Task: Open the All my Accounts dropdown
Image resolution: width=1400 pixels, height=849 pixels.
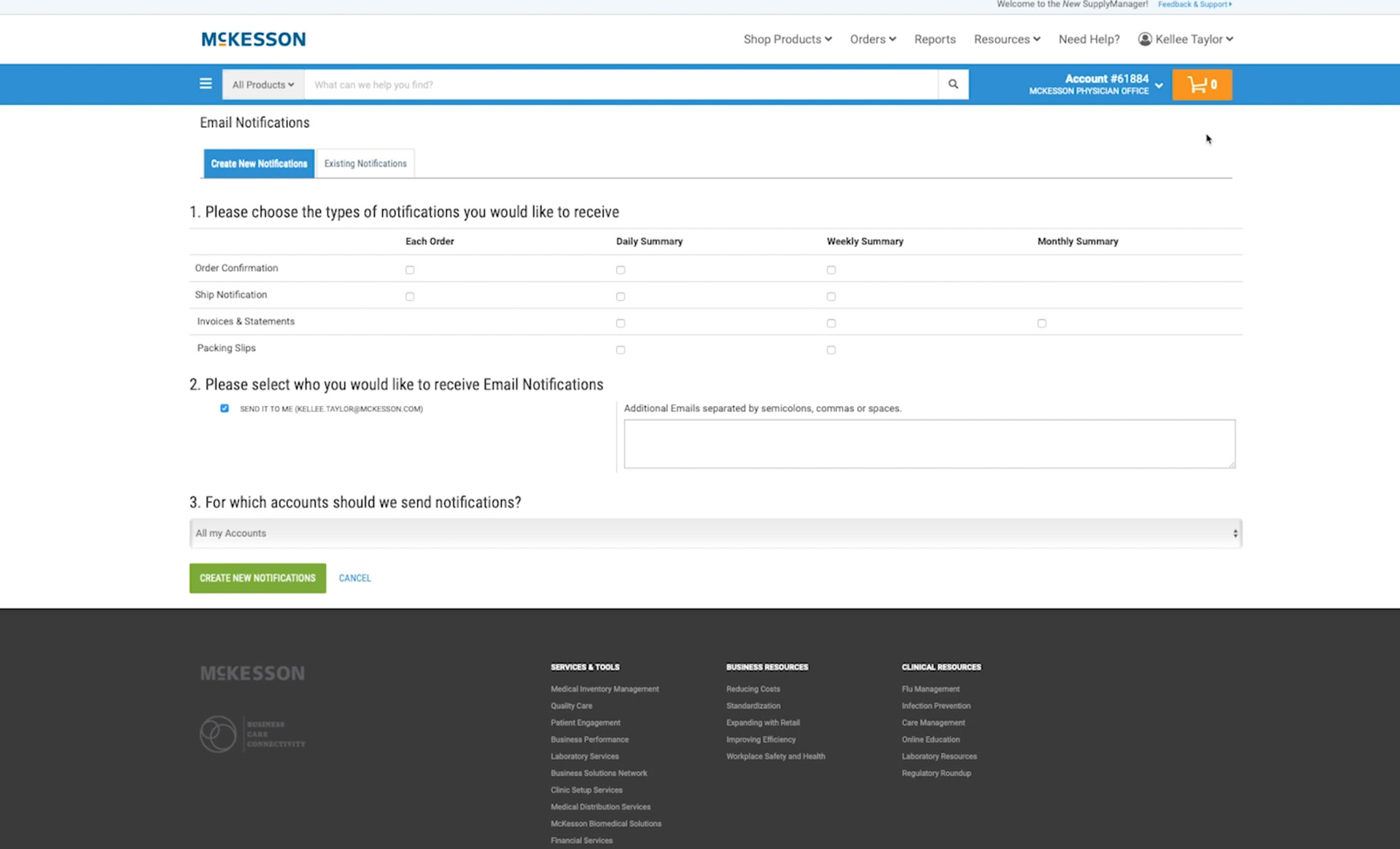Action: [715, 533]
